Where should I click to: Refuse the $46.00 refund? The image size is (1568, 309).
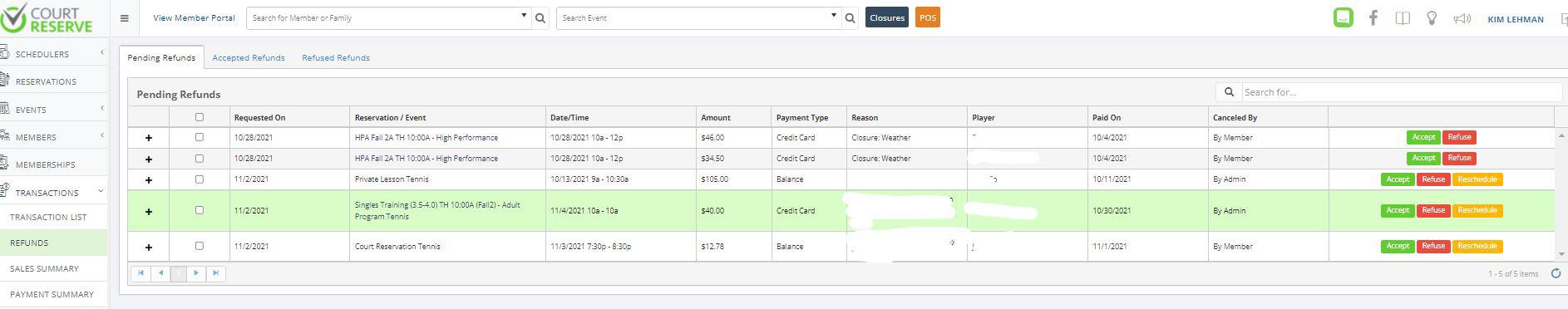pos(1459,137)
